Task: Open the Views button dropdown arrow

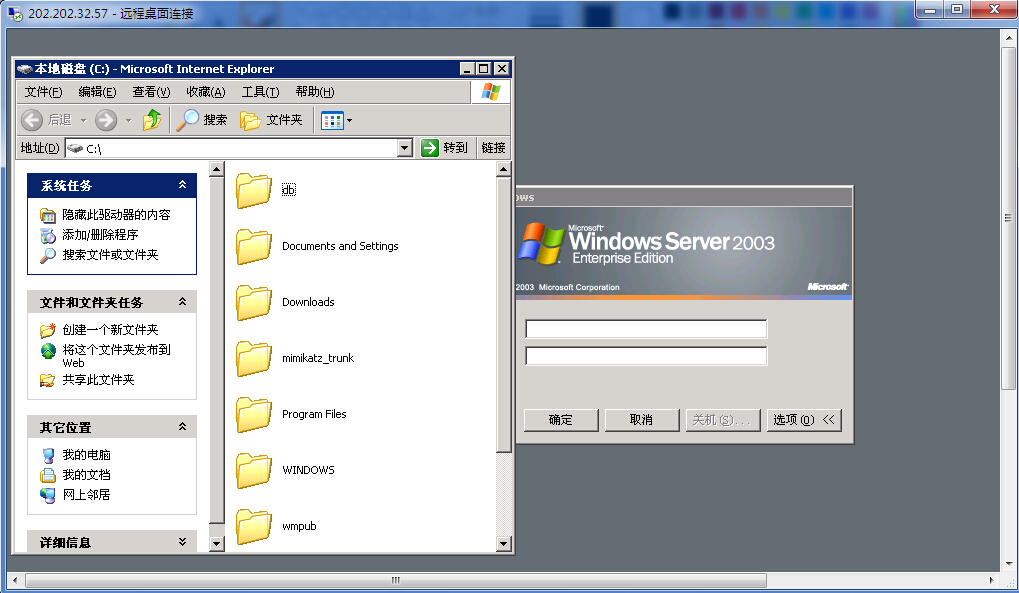Action: pos(350,120)
